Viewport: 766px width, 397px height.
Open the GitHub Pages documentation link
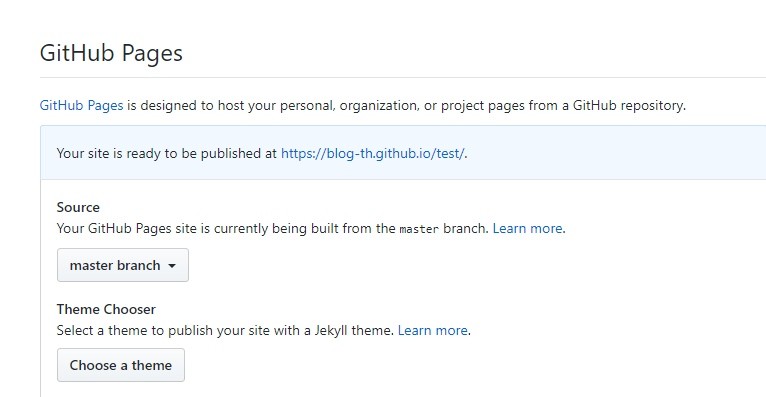81,105
